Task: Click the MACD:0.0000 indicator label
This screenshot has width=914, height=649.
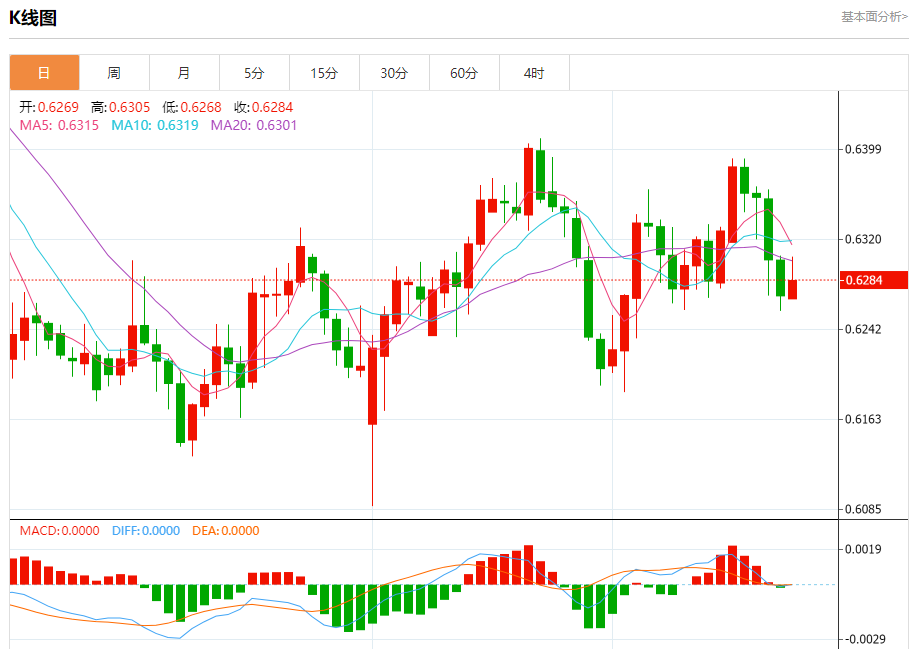Action: coord(59,531)
